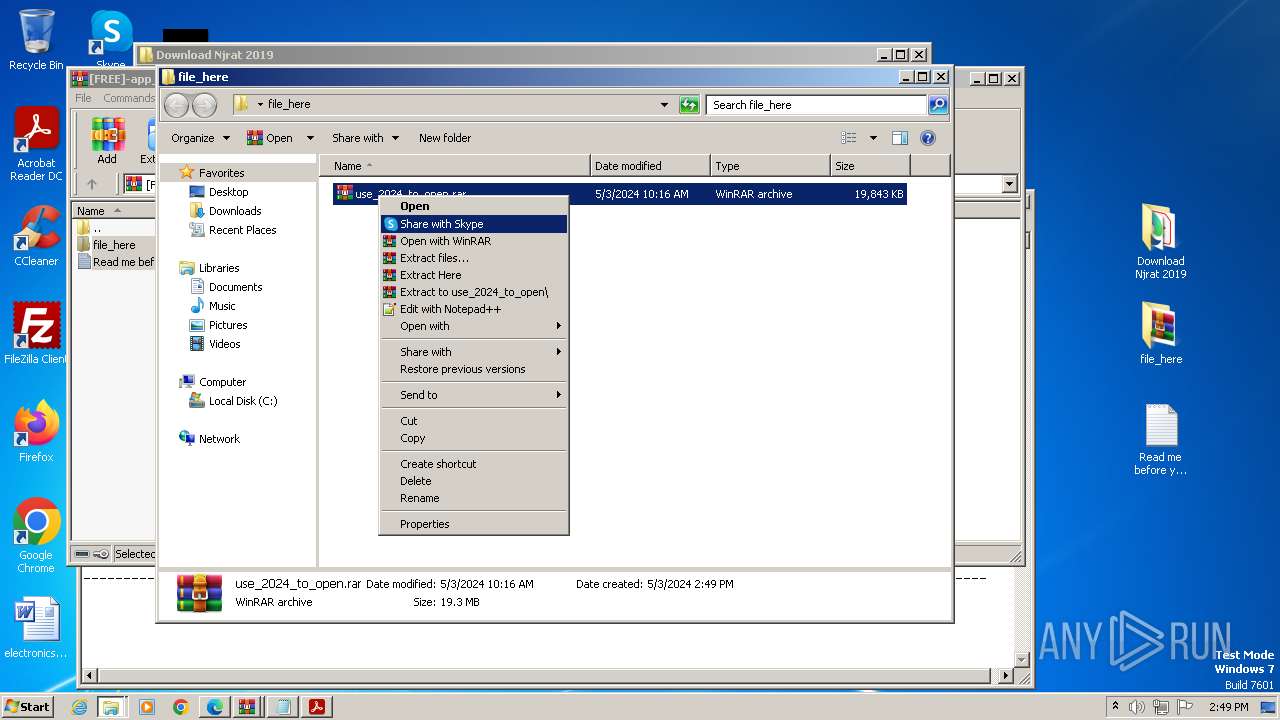Expand 'Send to' context submenu
Image resolution: width=1280 pixels, height=720 pixels.
(x=474, y=395)
